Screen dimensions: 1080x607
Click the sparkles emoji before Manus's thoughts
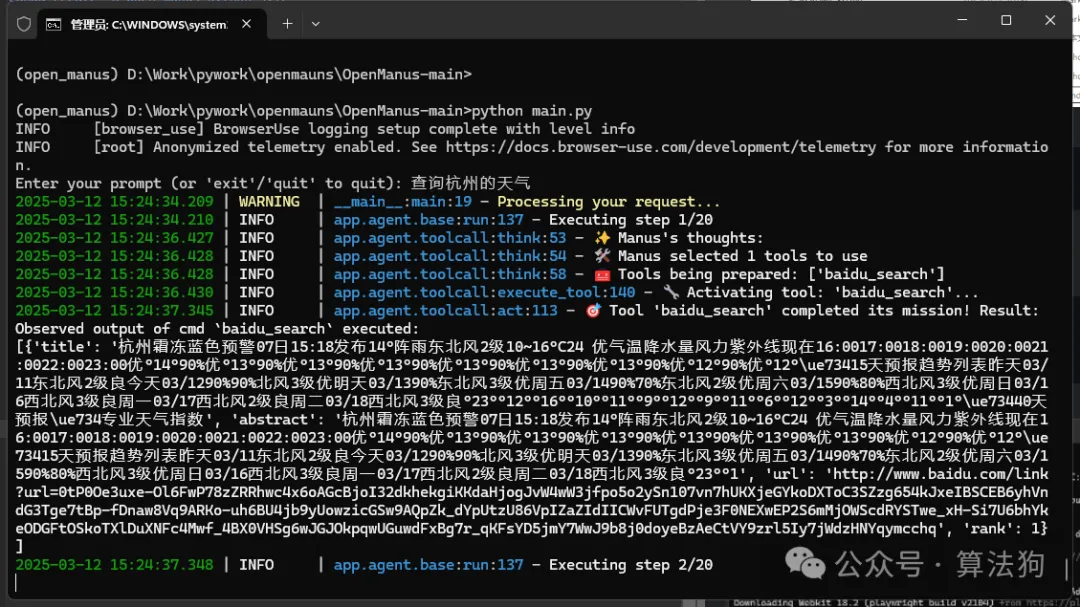click(x=602, y=238)
